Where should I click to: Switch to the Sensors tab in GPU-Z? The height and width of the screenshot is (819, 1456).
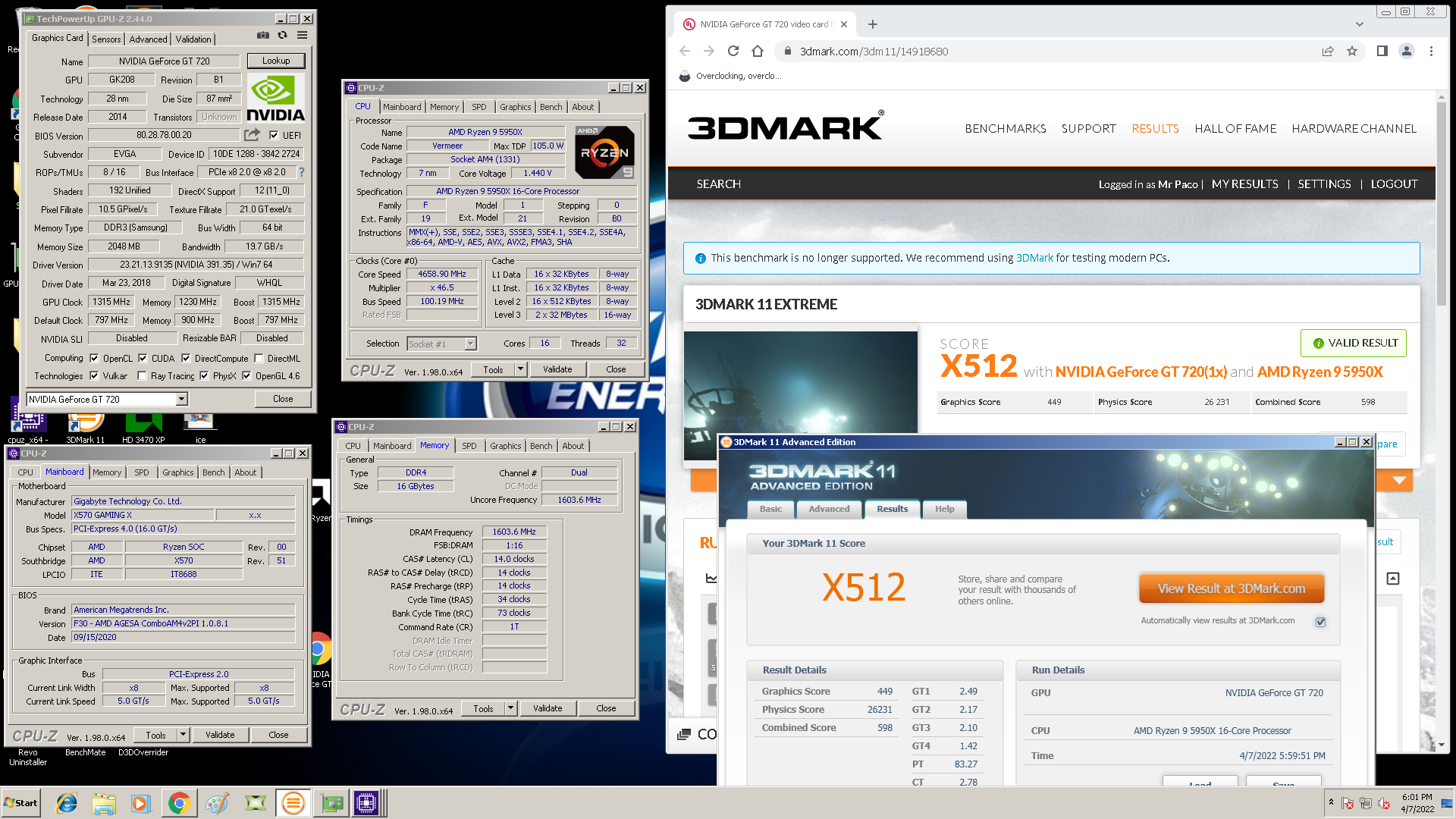tap(106, 39)
